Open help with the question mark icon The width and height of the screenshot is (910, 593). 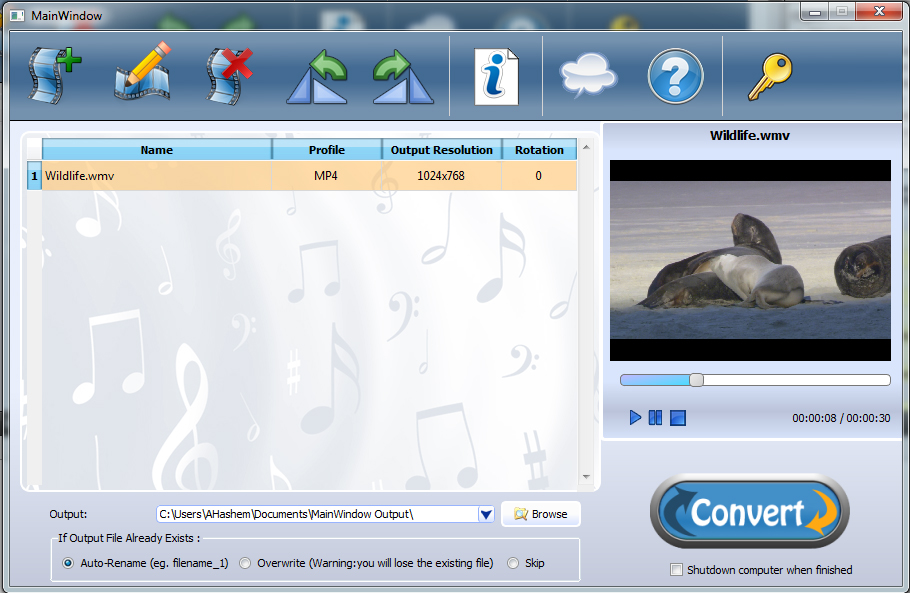tap(676, 76)
